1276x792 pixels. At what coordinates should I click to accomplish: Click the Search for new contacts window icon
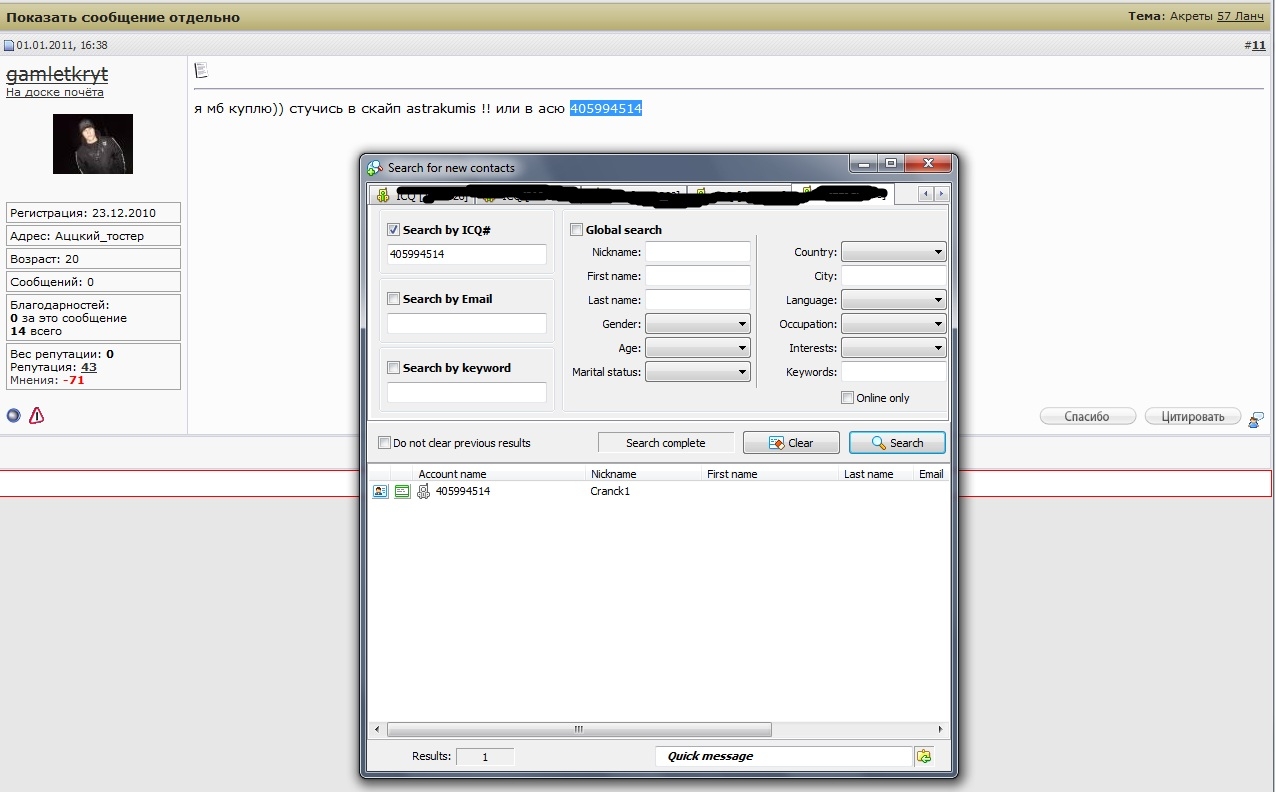pyautogui.click(x=375, y=168)
